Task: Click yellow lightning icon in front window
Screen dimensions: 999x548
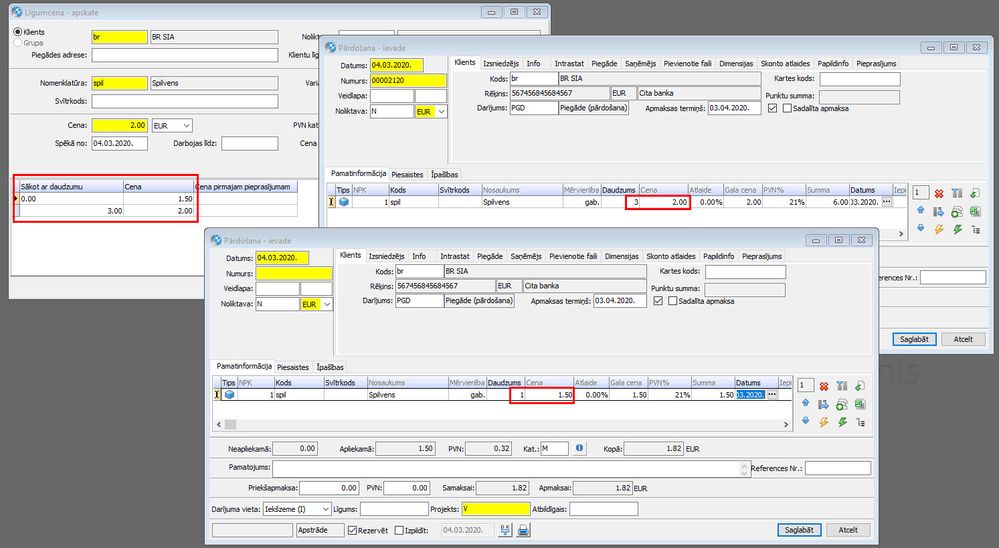Action: [x=824, y=422]
